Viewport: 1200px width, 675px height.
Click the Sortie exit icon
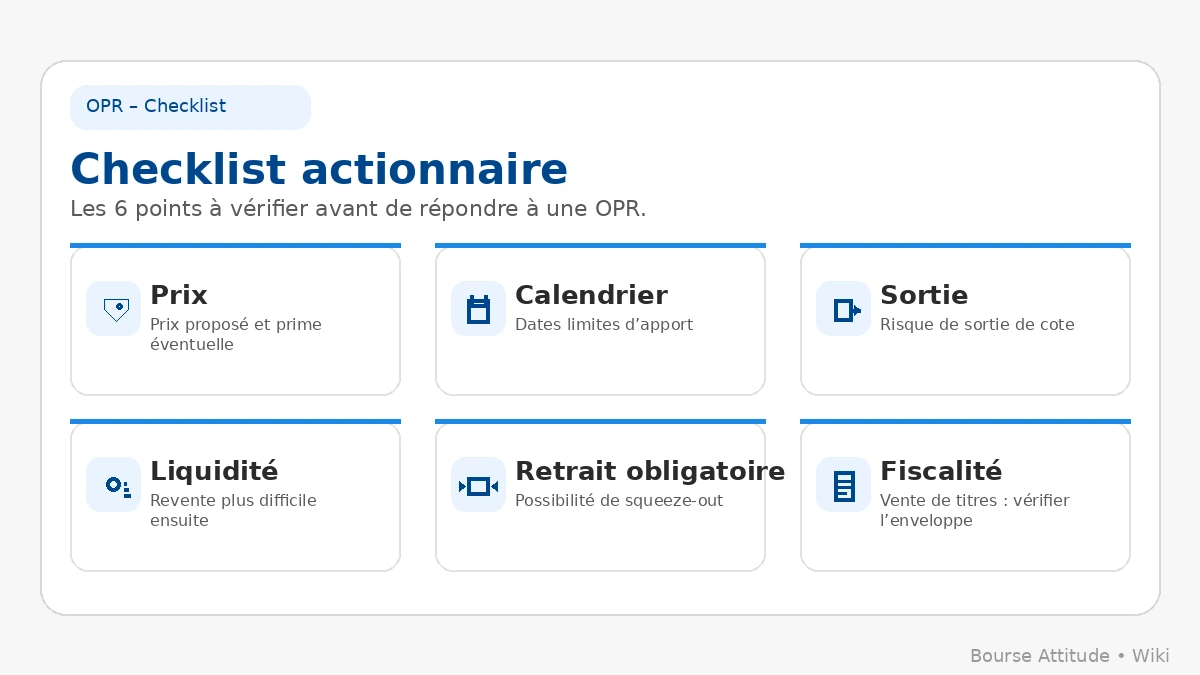click(843, 309)
